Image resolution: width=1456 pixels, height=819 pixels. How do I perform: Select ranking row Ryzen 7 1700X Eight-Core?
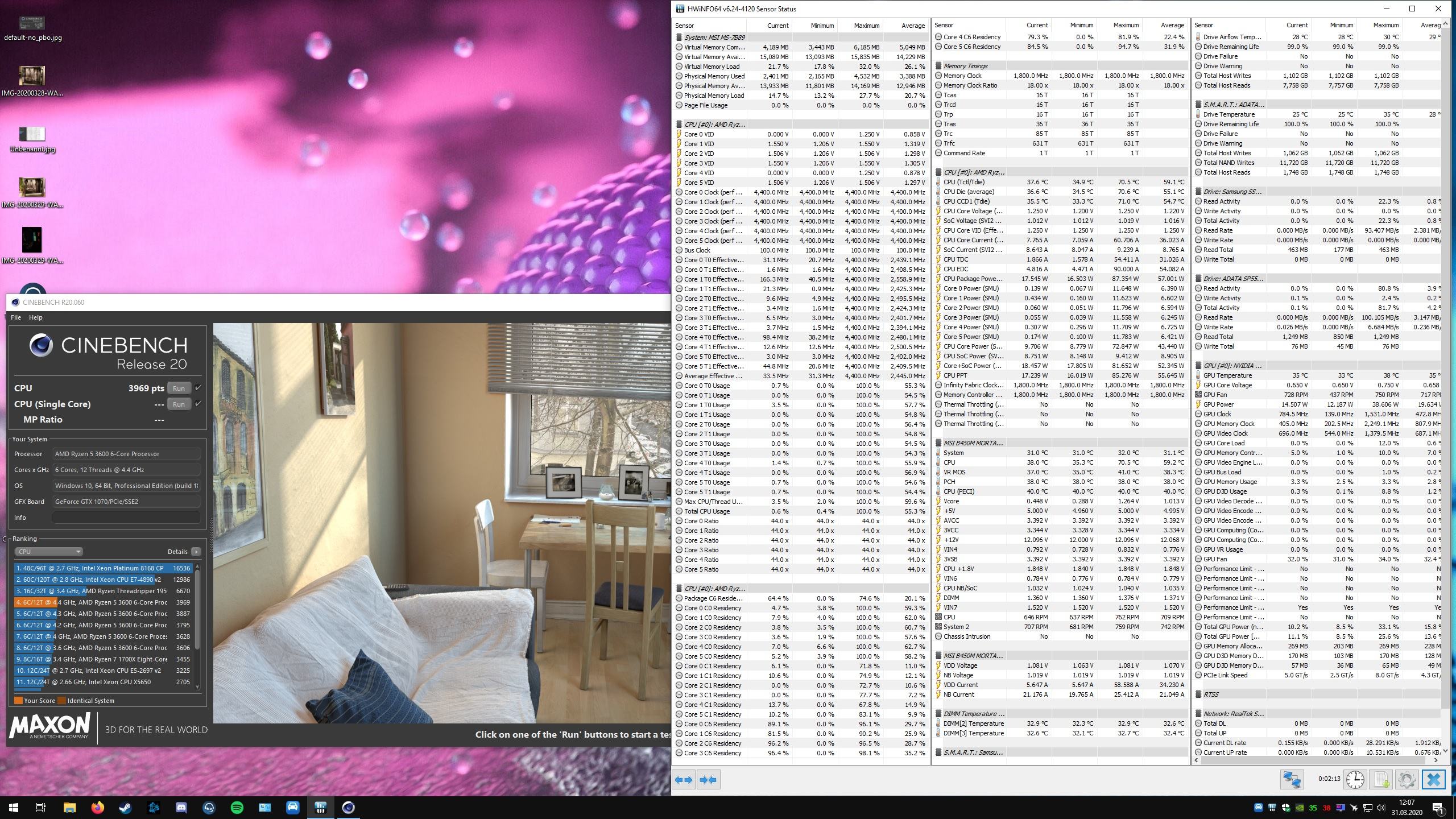tap(103, 659)
